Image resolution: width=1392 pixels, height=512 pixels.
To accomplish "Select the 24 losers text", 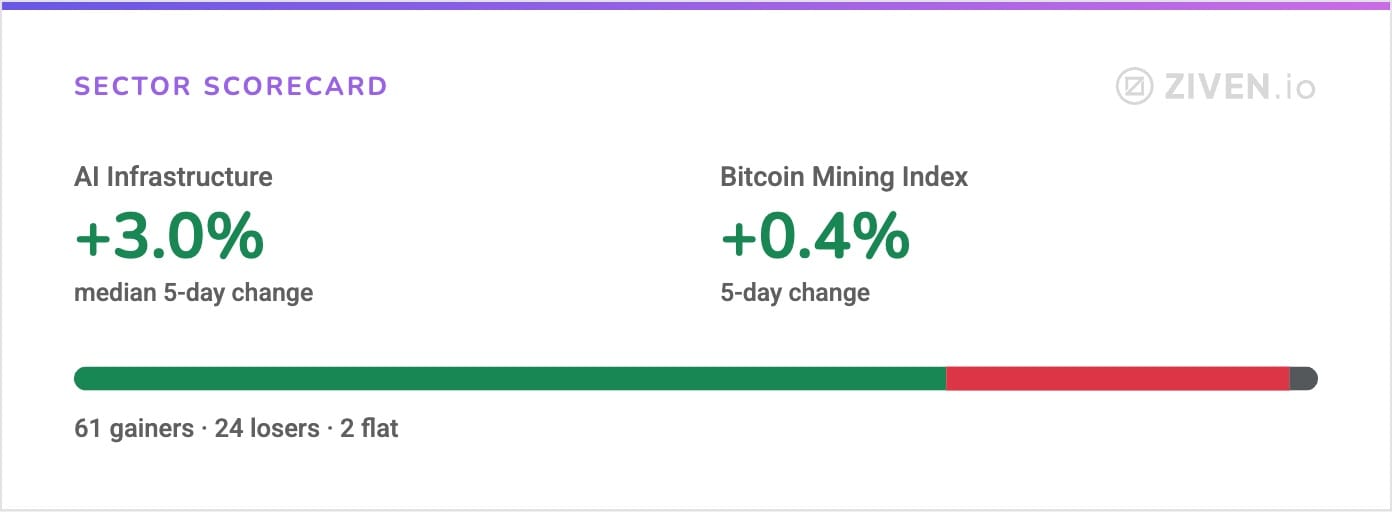I will (267, 429).
